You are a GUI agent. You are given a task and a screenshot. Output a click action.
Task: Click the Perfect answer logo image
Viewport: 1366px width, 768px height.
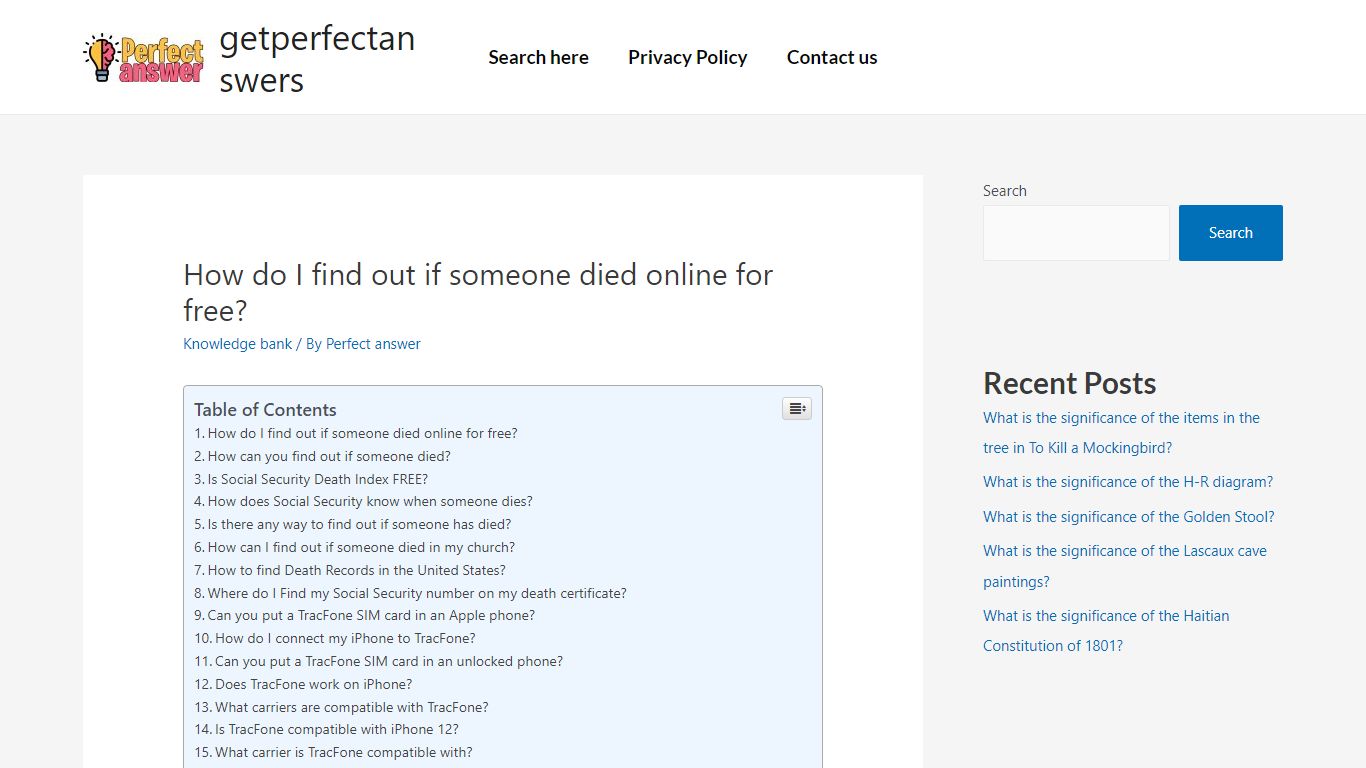point(143,58)
